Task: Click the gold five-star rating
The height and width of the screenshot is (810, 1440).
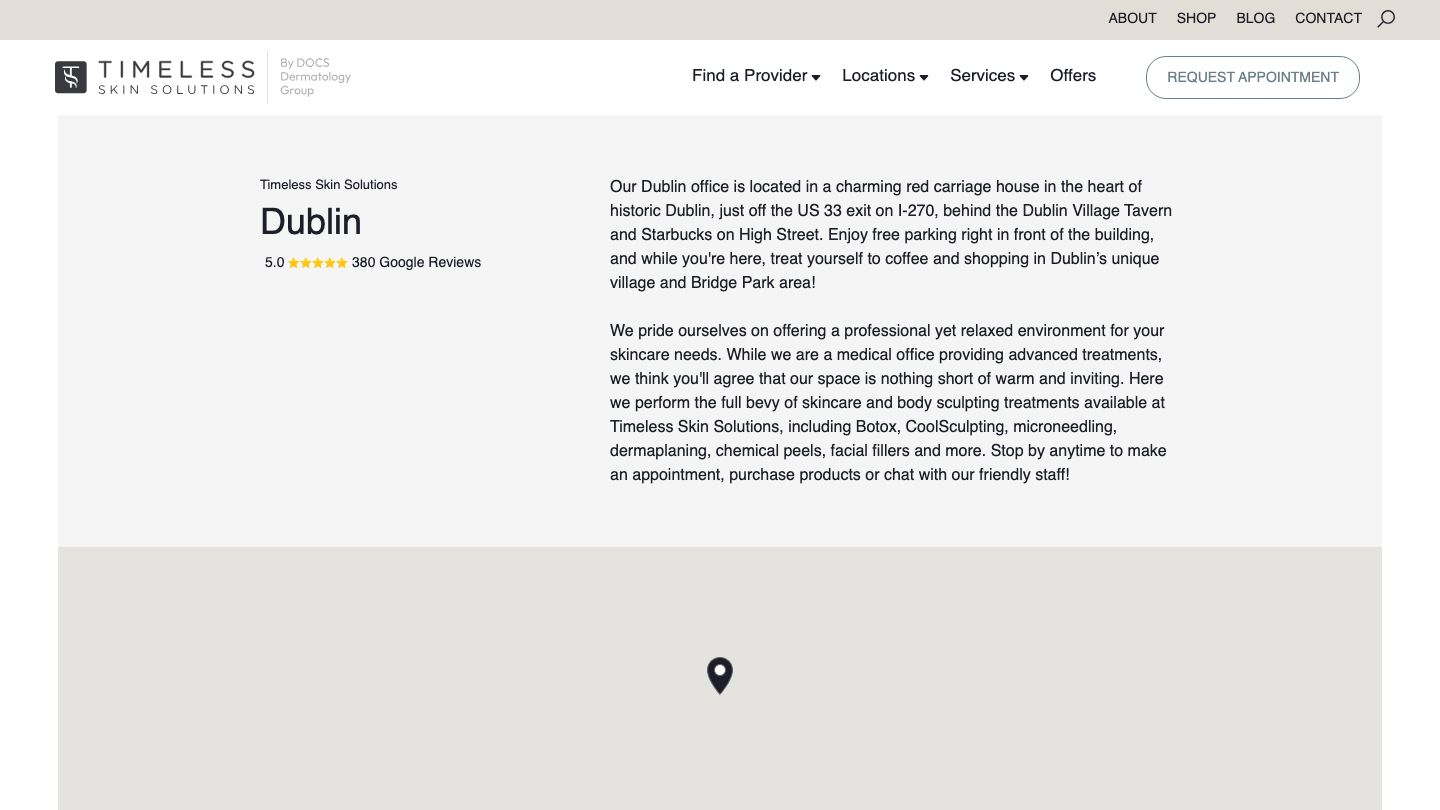Action: pos(318,263)
